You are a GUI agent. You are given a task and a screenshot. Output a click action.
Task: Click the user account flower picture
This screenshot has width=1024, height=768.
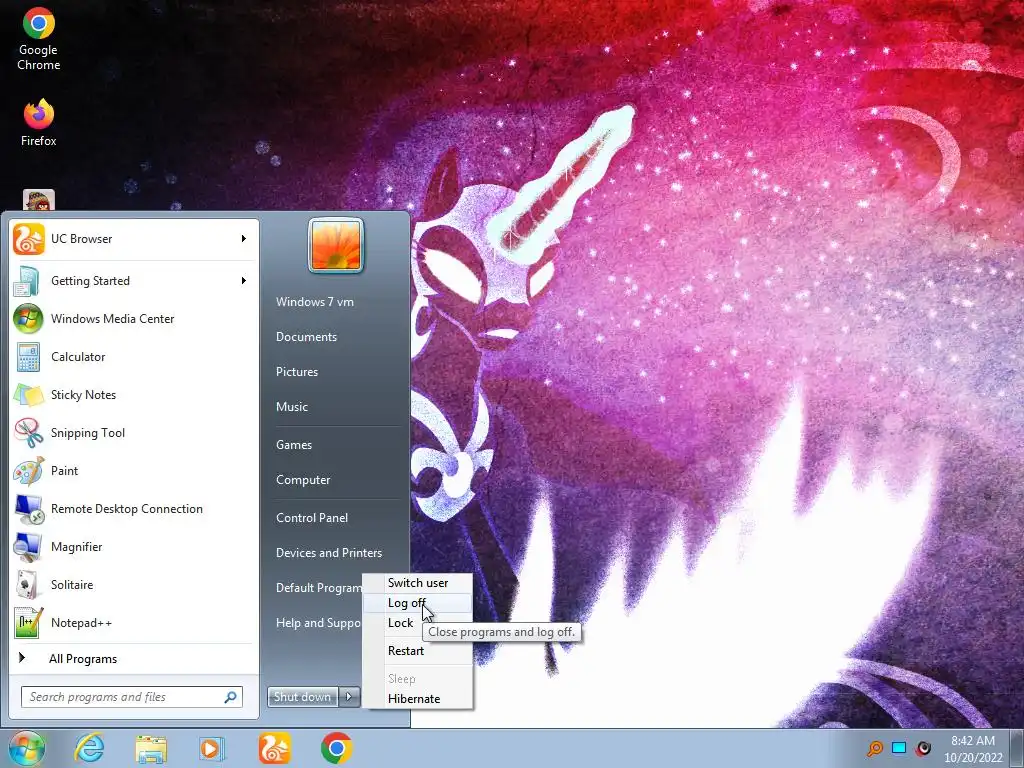click(x=336, y=246)
